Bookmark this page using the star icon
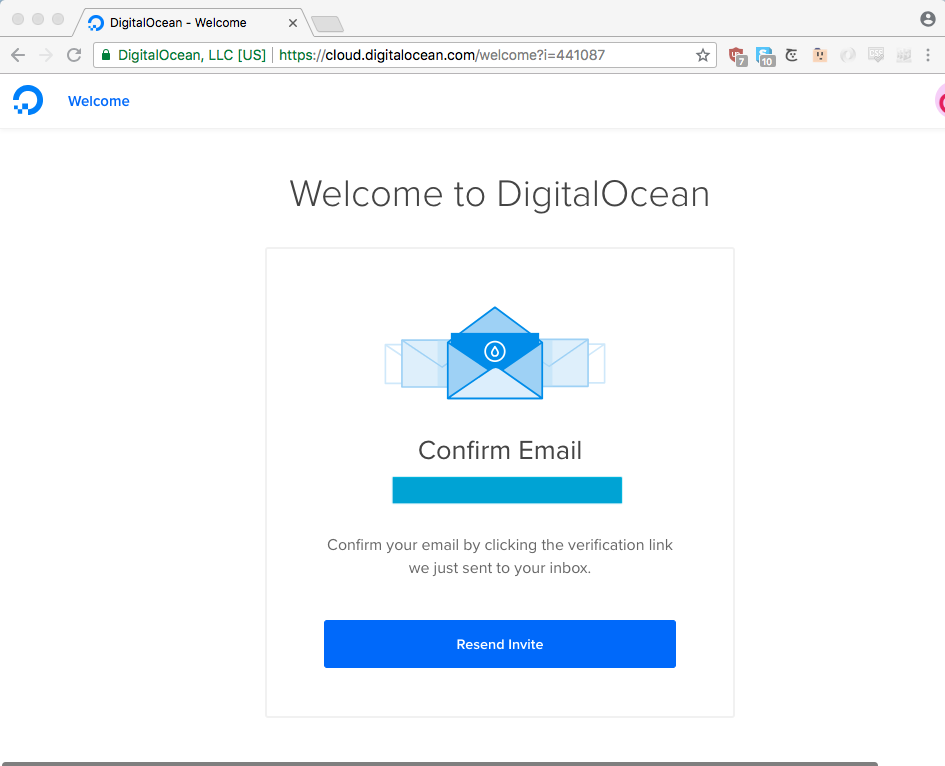The width and height of the screenshot is (945, 766). point(702,55)
